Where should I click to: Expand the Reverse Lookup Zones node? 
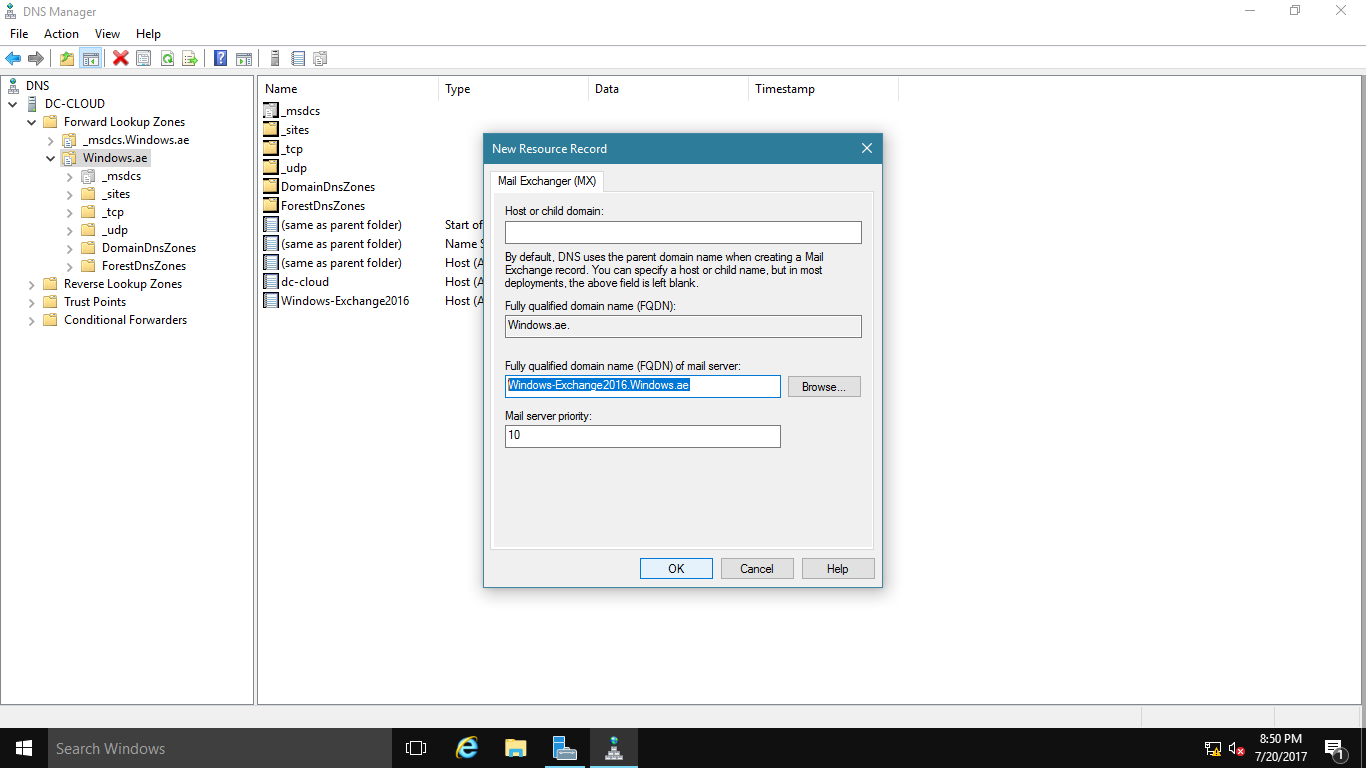click(x=31, y=284)
